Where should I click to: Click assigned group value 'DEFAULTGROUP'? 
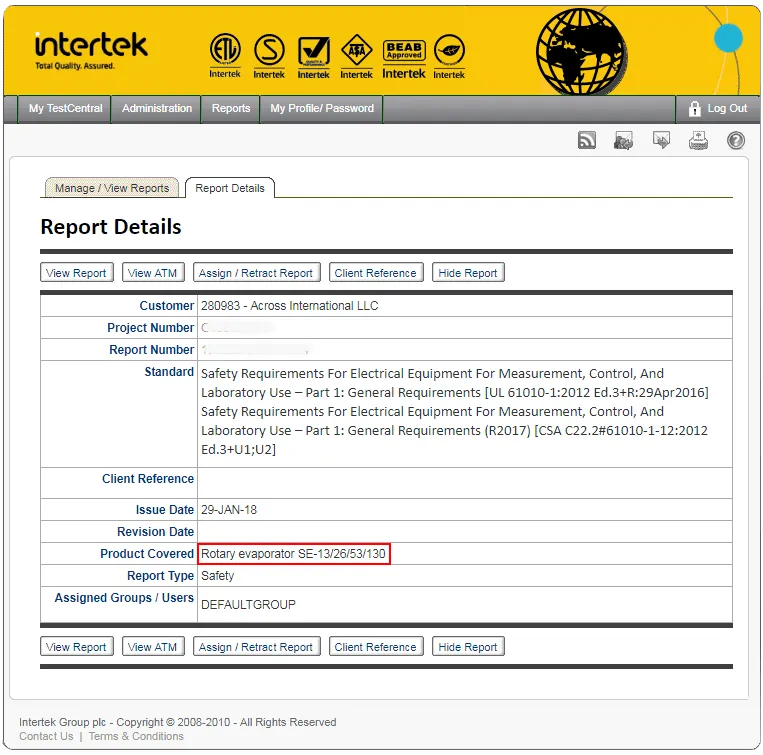click(x=248, y=605)
